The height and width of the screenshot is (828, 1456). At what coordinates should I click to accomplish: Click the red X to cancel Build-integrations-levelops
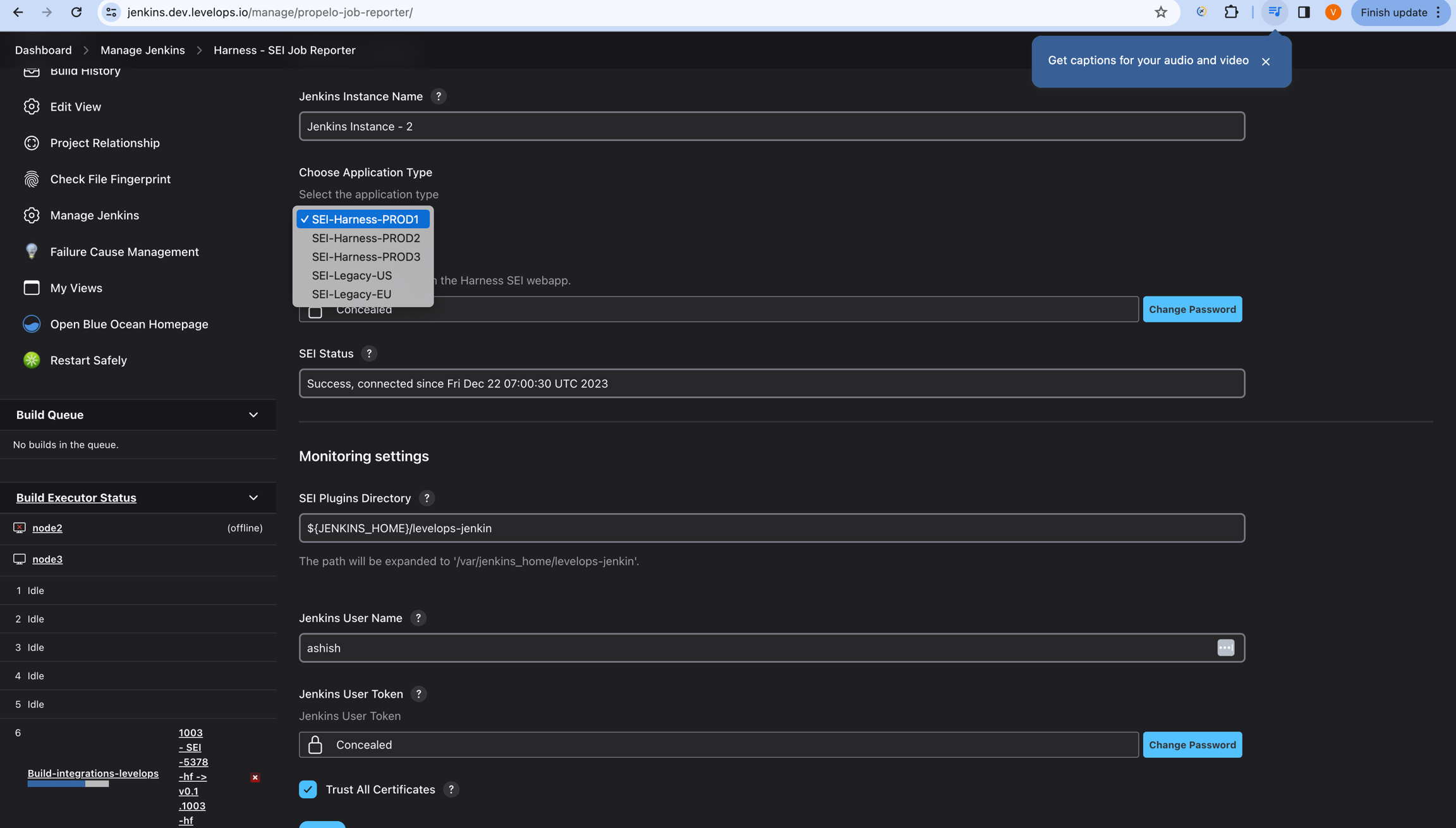255,777
